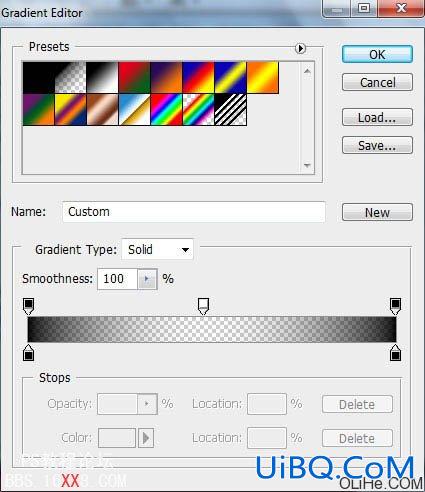
Task: Click the Smoothness value field
Action: click(x=117, y=279)
